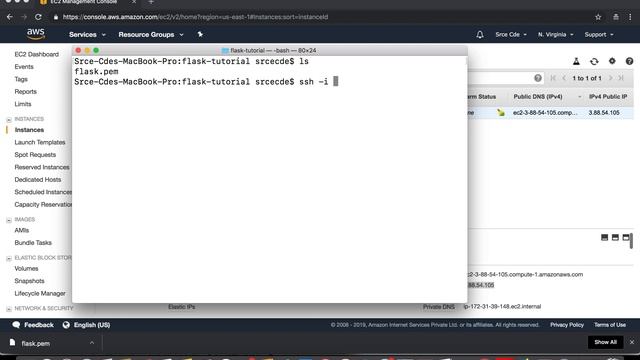Open Snapshots in sidebar
The height and width of the screenshot is (360, 640).
(29, 281)
